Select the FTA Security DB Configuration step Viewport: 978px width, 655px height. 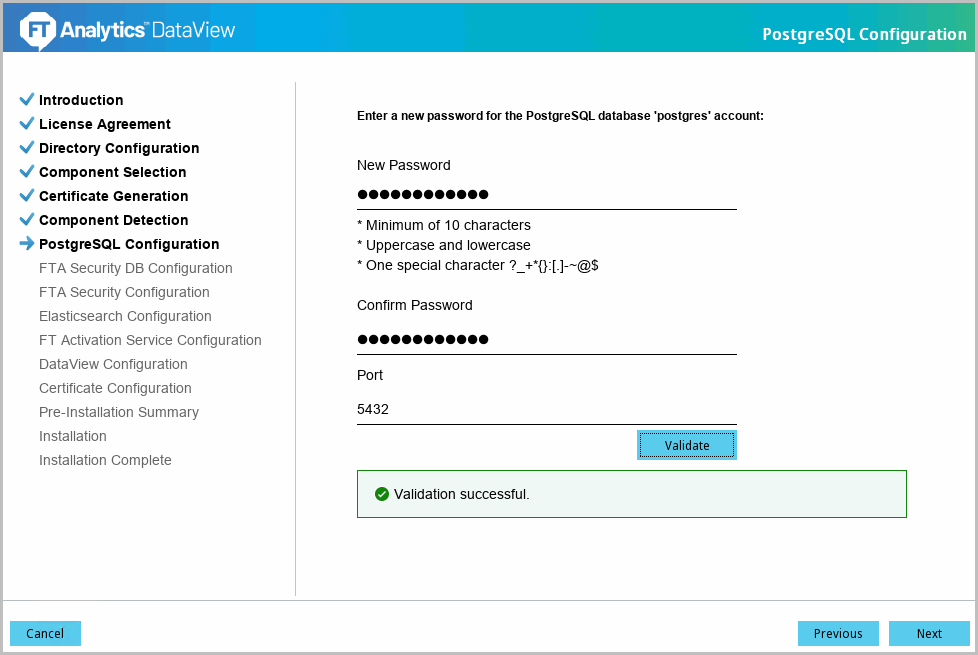click(135, 268)
